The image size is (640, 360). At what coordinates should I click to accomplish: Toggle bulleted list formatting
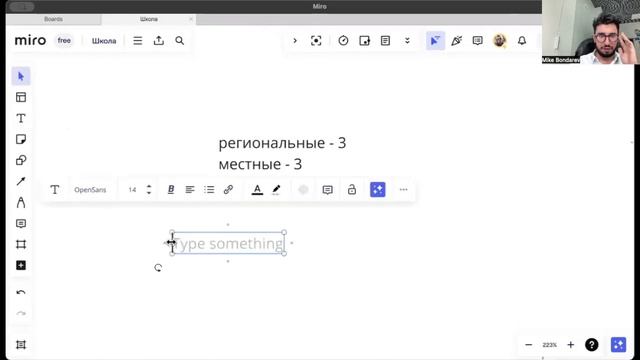209,189
